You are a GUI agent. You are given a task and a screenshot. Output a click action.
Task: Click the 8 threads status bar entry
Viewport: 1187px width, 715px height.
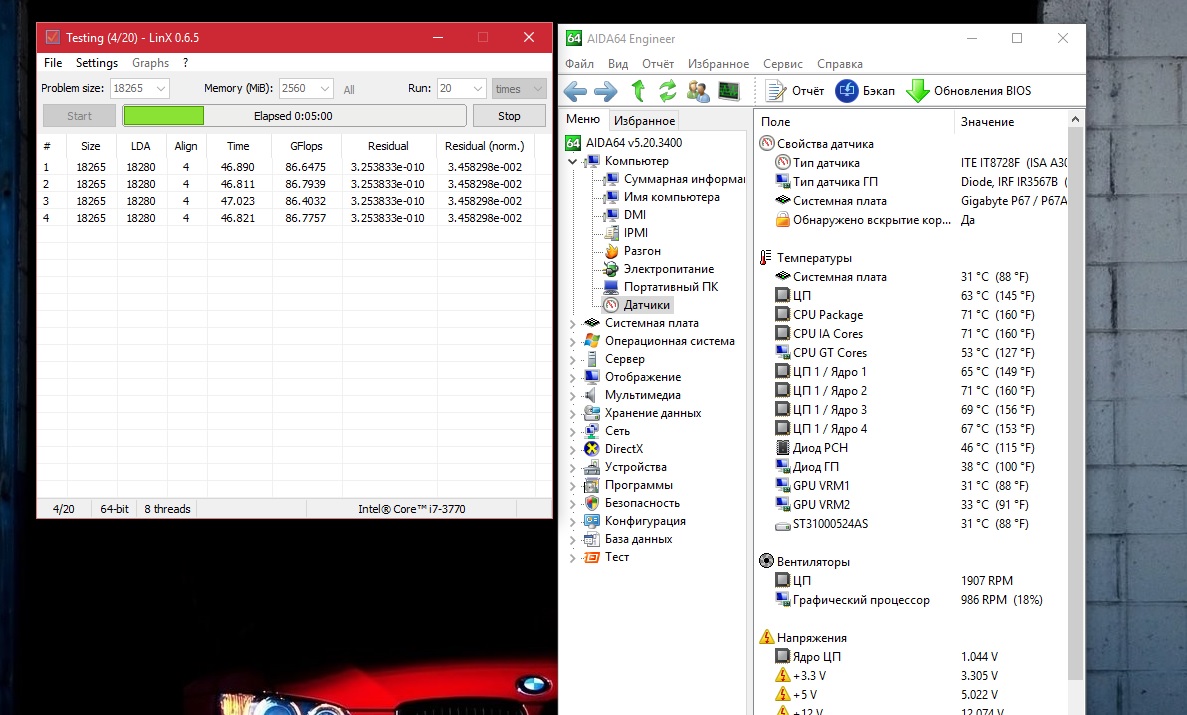[167, 509]
